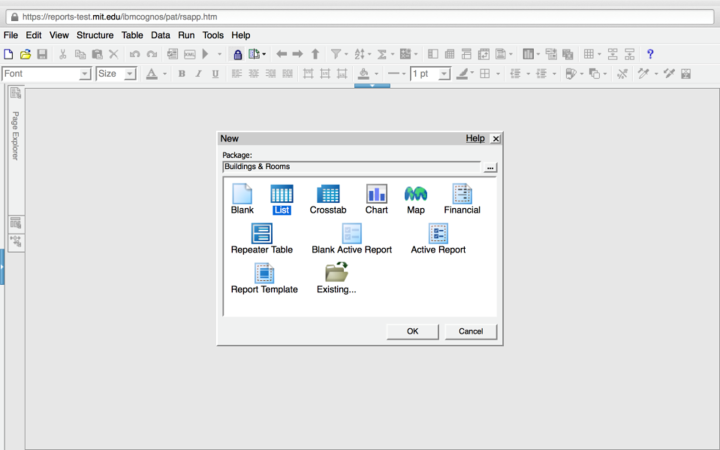The height and width of the screenshot is (450, 720).
Task: Open the Structure menu
Action: (95, 35)
